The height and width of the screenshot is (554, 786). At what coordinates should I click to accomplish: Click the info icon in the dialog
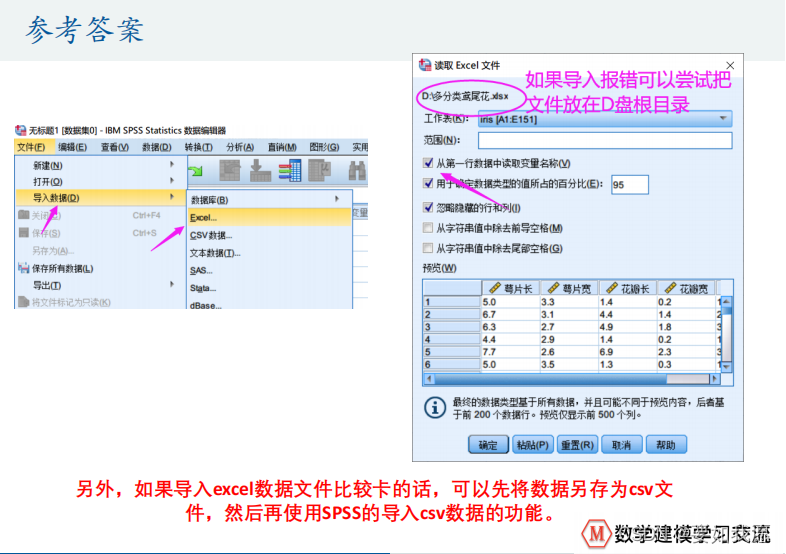pyautogui.click(x=435, y=408)
